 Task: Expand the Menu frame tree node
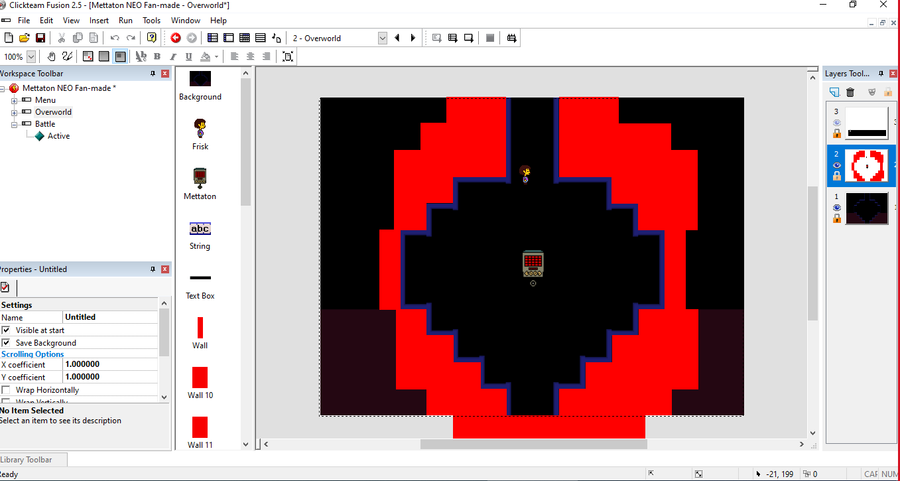pos(14,100)
